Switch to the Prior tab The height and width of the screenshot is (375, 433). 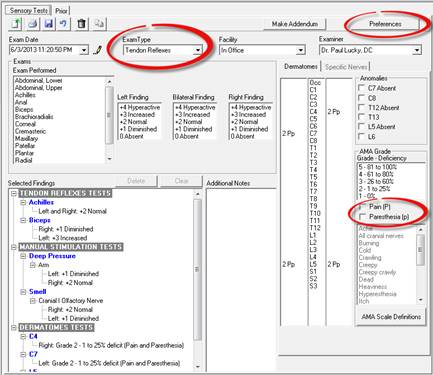[x=61, y=11]
